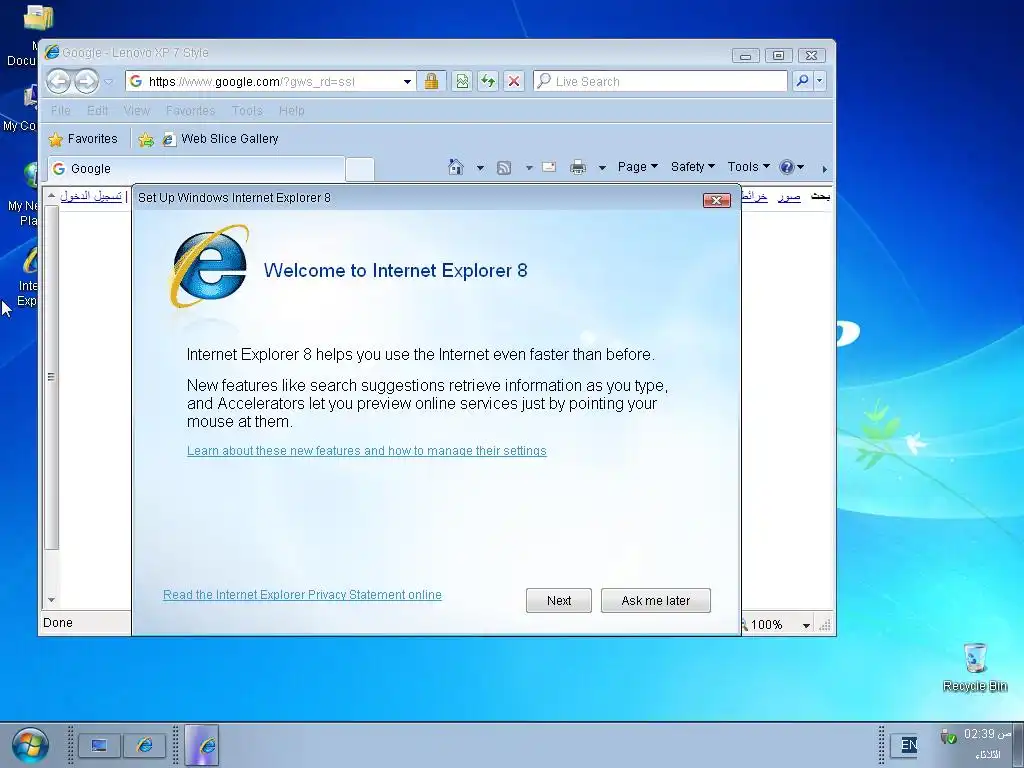Image resolution: width=1024 pixels, height=768 pixels.
Task: Select the Google tab
Action: [195, 168]
